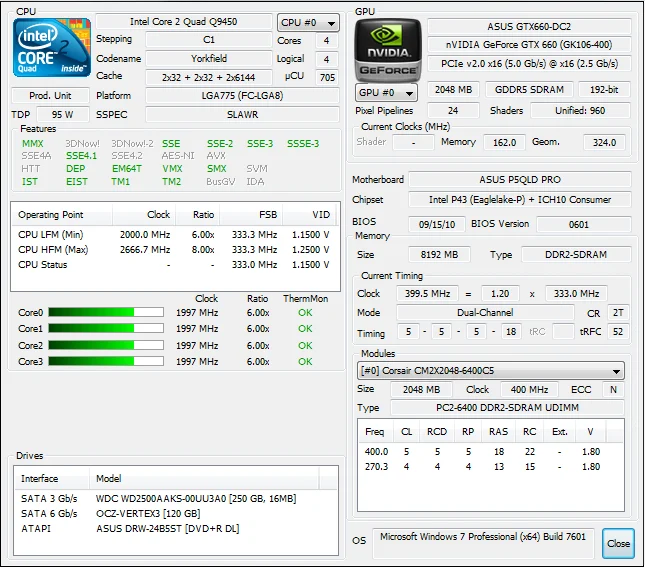Click the ASUS P5QLD PRO motherboard field
This screenshot has width=645, height=568.
(x=520, y=180)
